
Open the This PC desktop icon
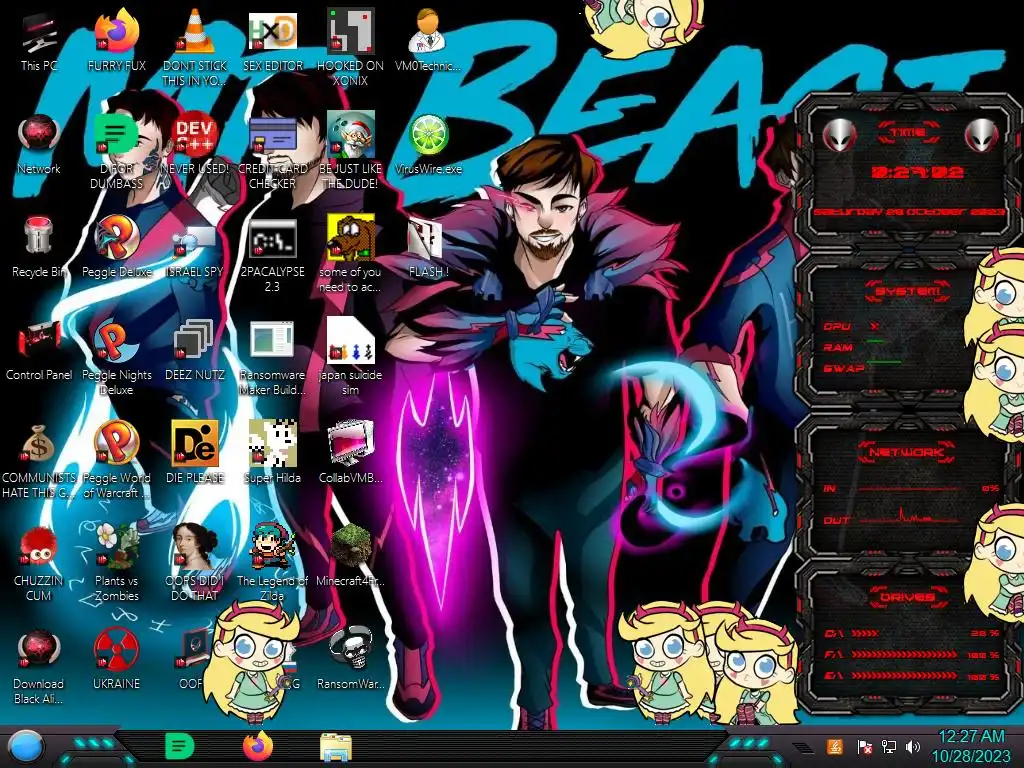(x=39, y=39)
